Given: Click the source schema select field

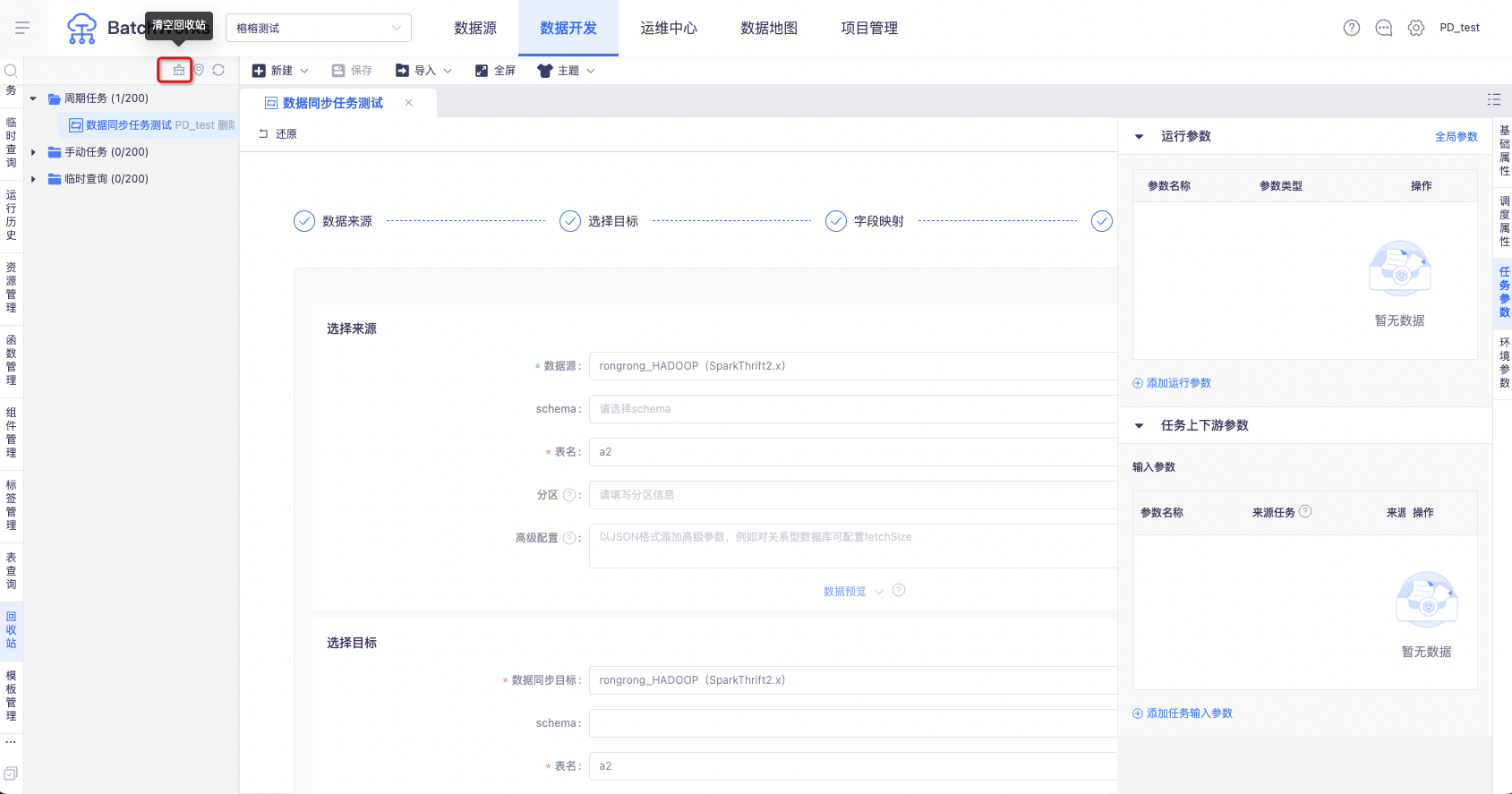Looking at the screenshot, I should (x=853, y=409).
